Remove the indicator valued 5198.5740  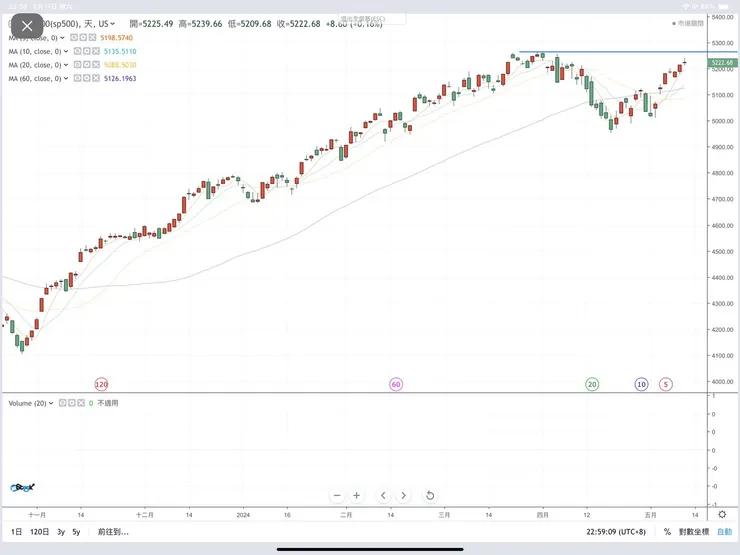coord(92,37)
